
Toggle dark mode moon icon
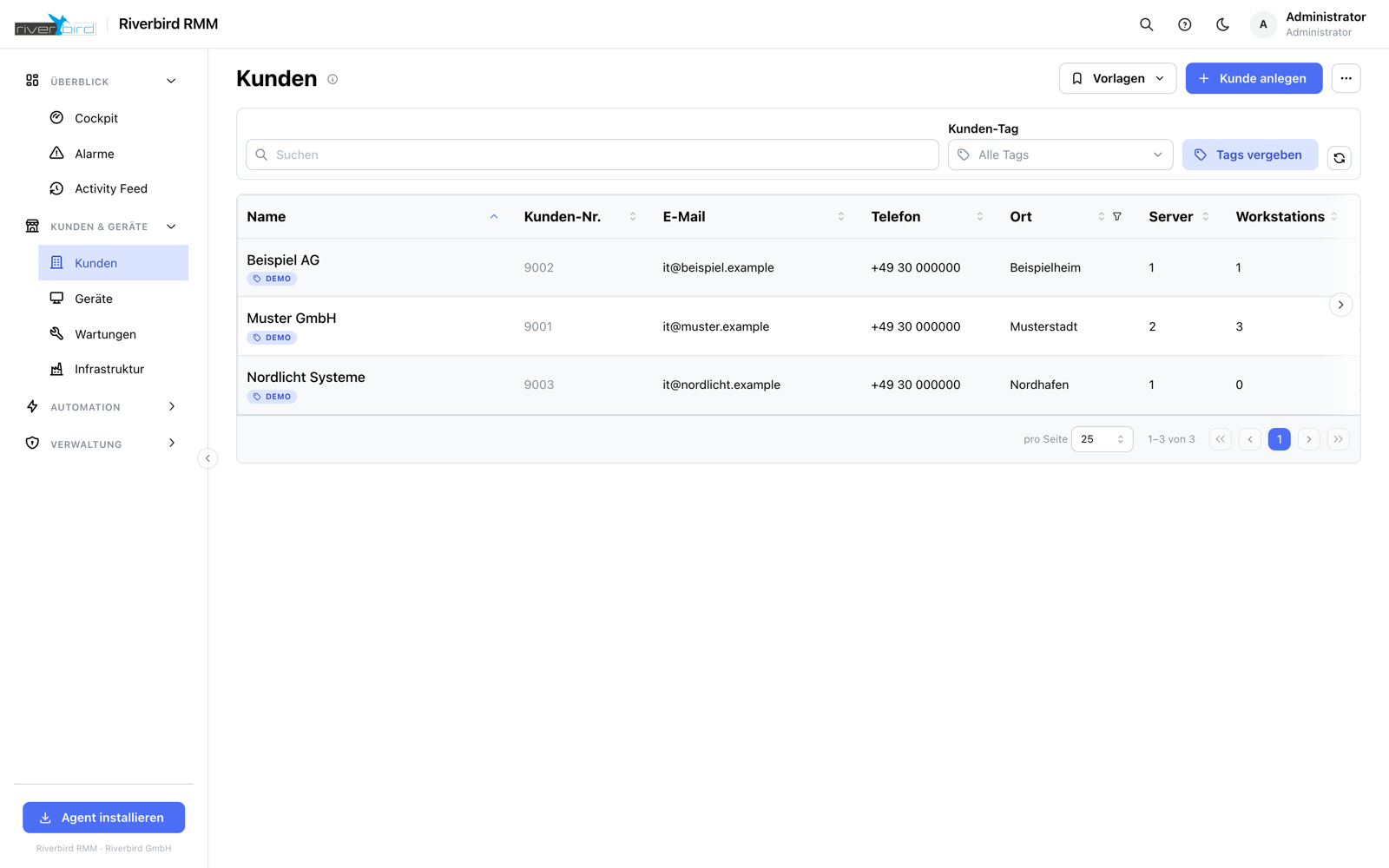click(1222, 24)
